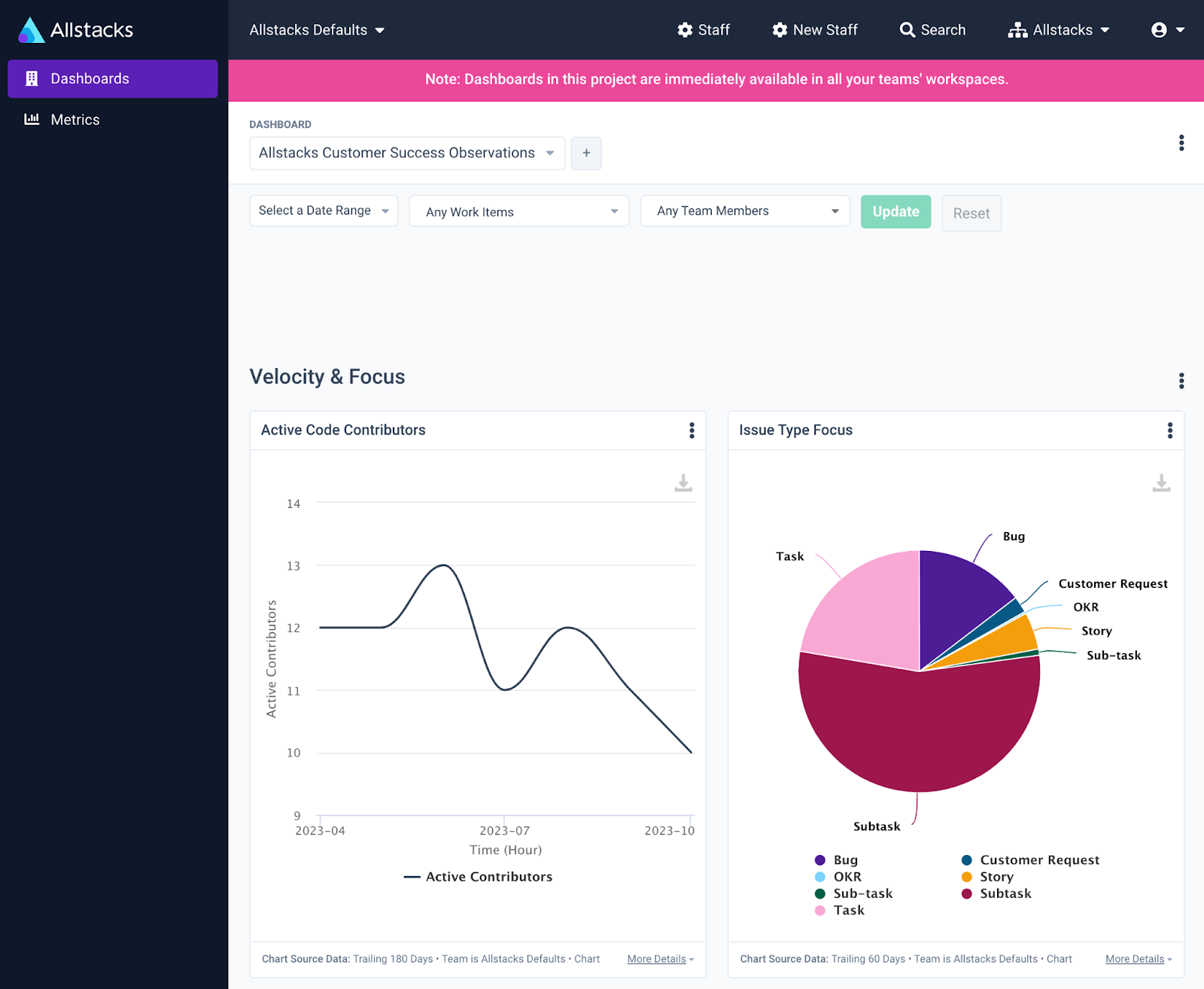Open the Any Work Items dropdown
The image size is (1204, 989).
coord(519,211)
